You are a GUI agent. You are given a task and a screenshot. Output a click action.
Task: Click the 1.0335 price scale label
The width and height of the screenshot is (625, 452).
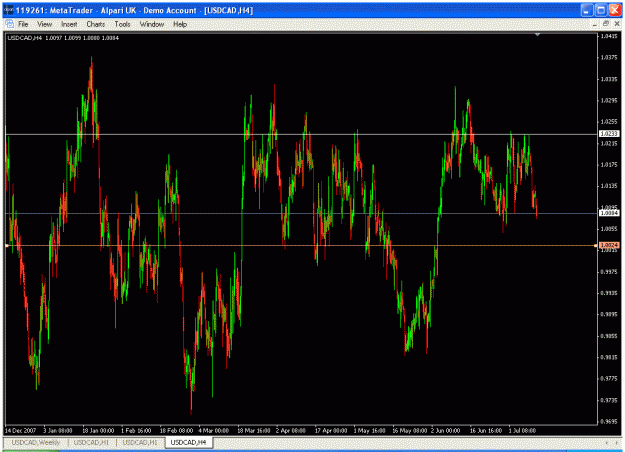[609, 79]
